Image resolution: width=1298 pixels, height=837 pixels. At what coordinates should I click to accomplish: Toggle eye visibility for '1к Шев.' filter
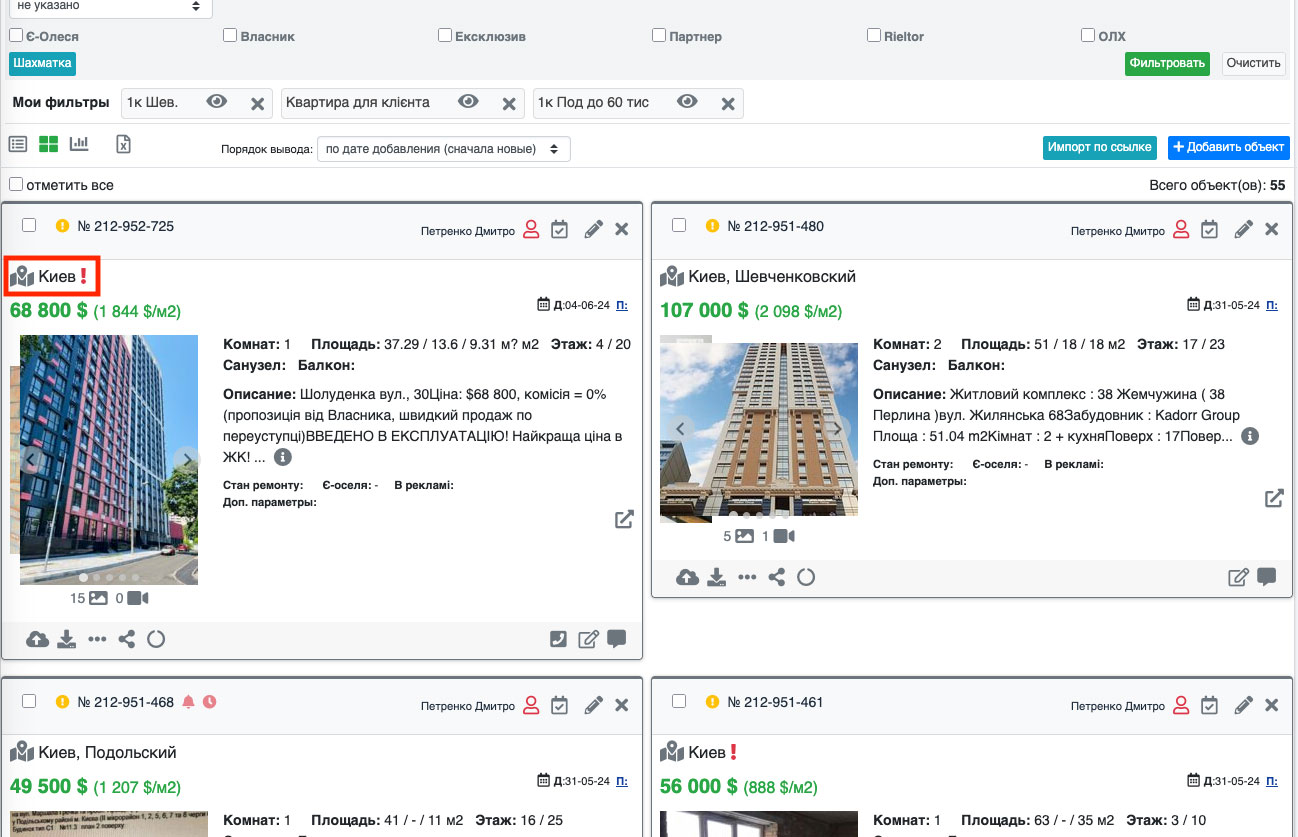click(217, 102)
